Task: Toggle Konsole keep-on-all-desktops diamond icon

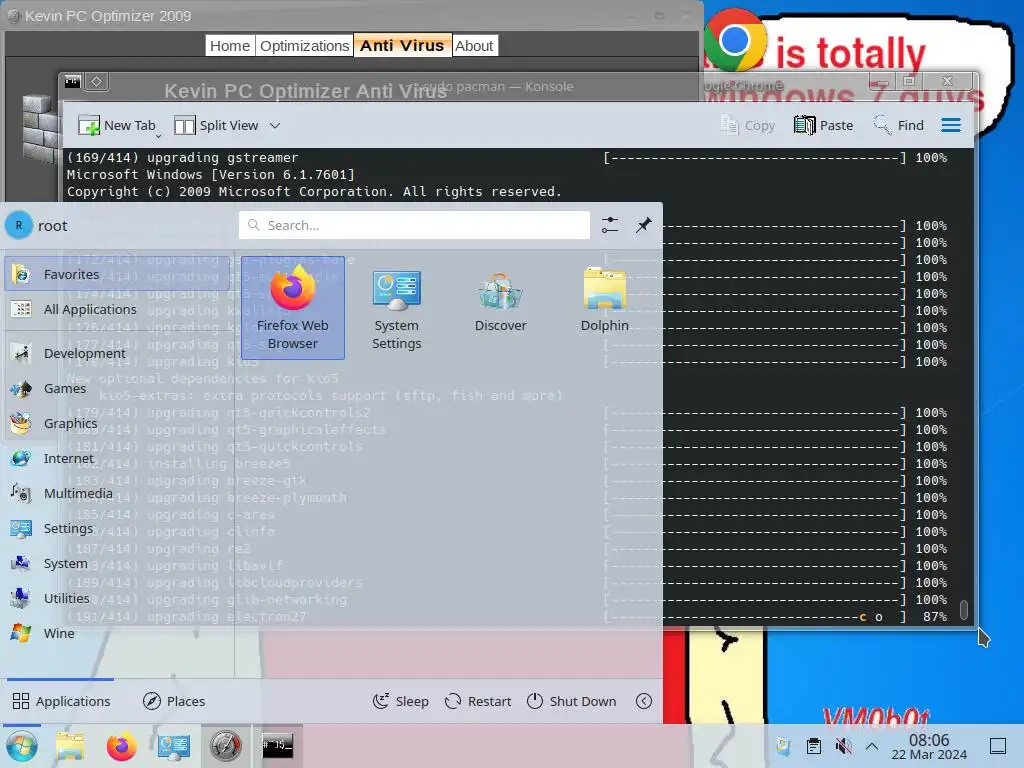Action: click(97, 82)
